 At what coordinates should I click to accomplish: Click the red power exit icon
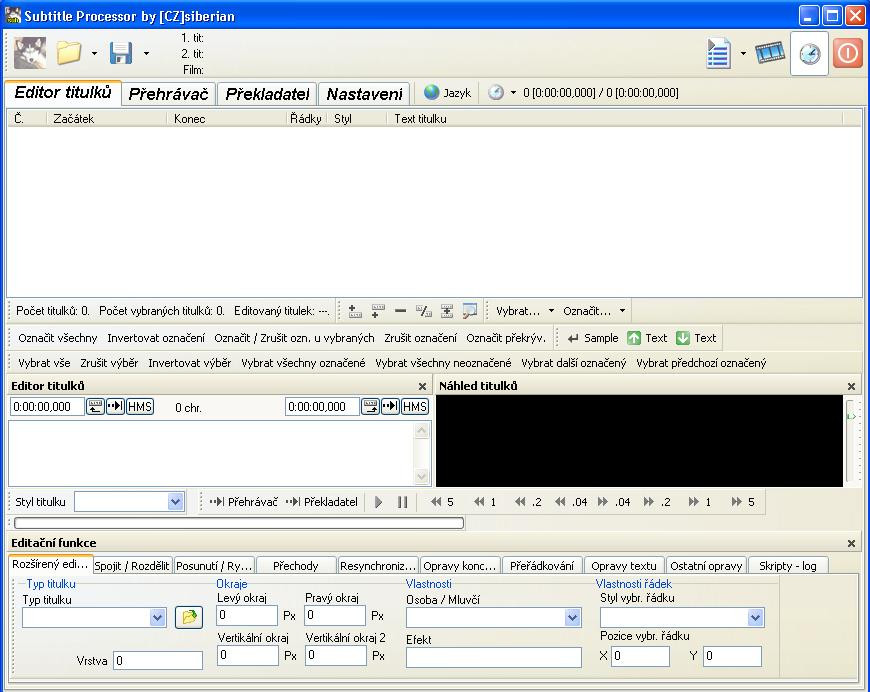pyautogui.click(x=847, y=53)
